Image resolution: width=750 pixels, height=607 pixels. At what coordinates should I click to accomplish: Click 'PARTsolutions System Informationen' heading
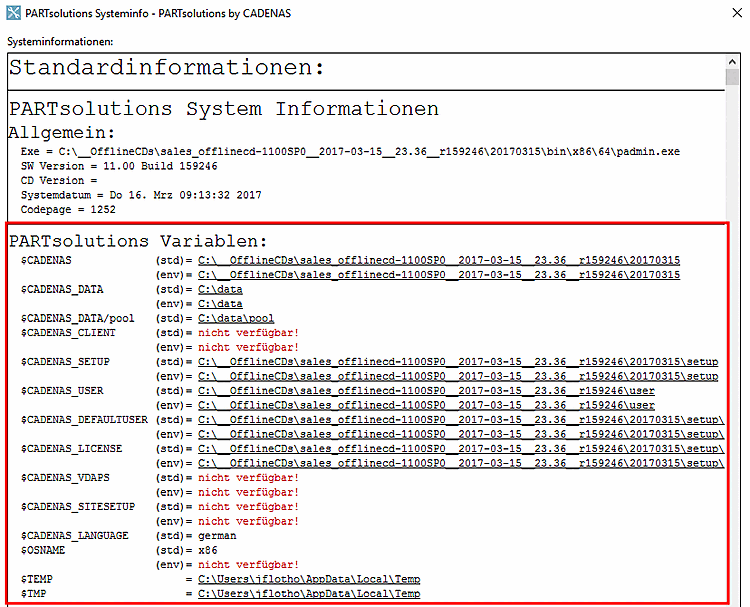pos(224,109)
